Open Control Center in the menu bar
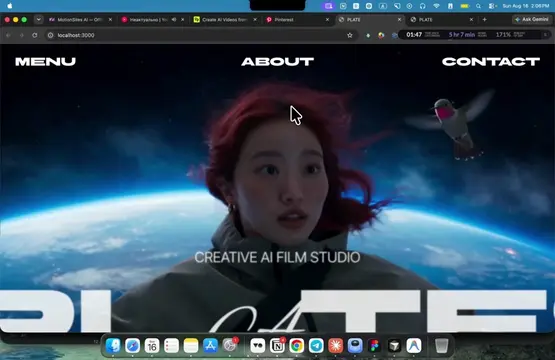 [x=491, y=6]
